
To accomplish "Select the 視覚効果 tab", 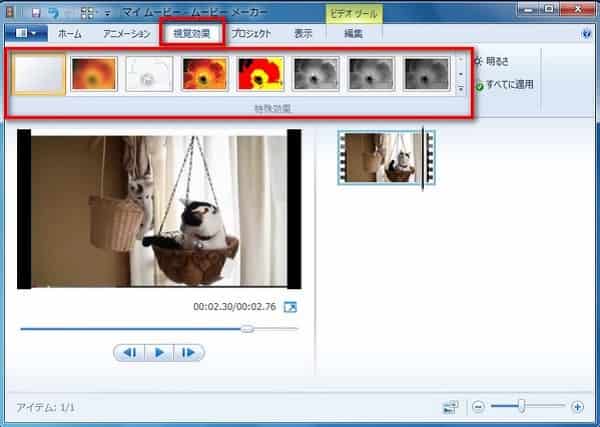I will [192, 33].
